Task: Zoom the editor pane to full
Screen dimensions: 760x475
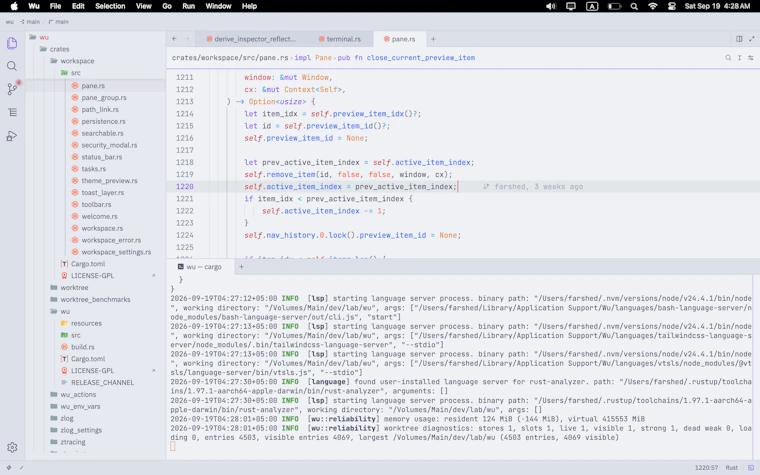Action: pos(752,39)
